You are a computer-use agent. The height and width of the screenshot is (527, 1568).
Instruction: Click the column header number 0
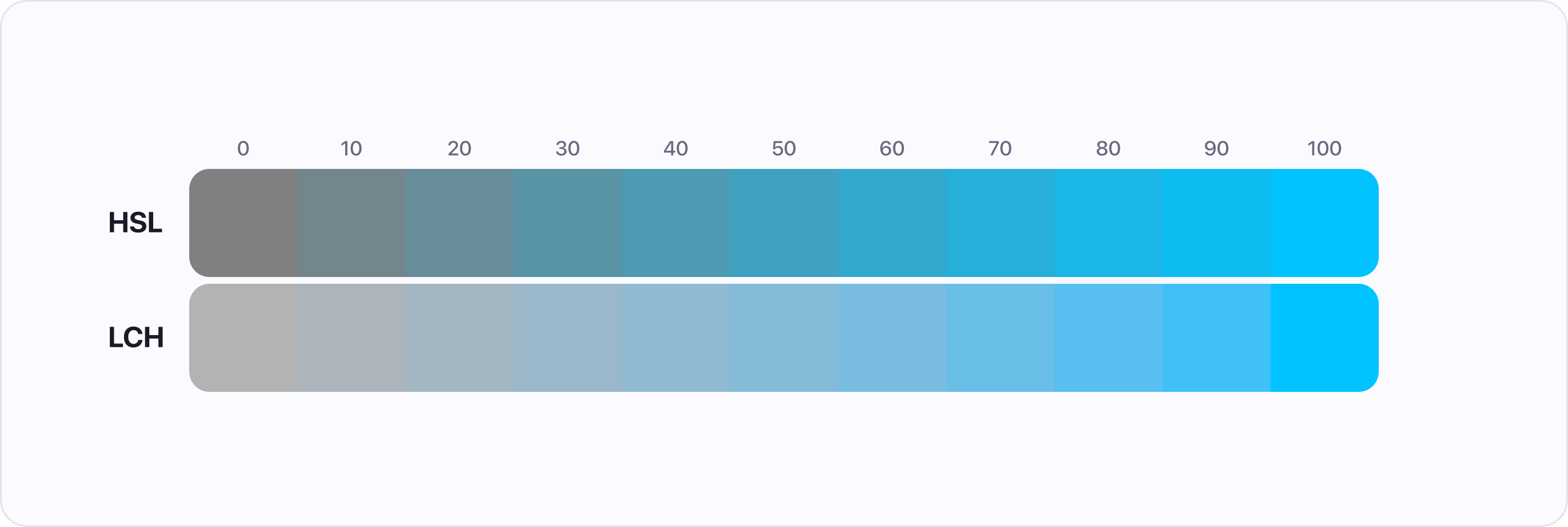click(x=243, y=149)
